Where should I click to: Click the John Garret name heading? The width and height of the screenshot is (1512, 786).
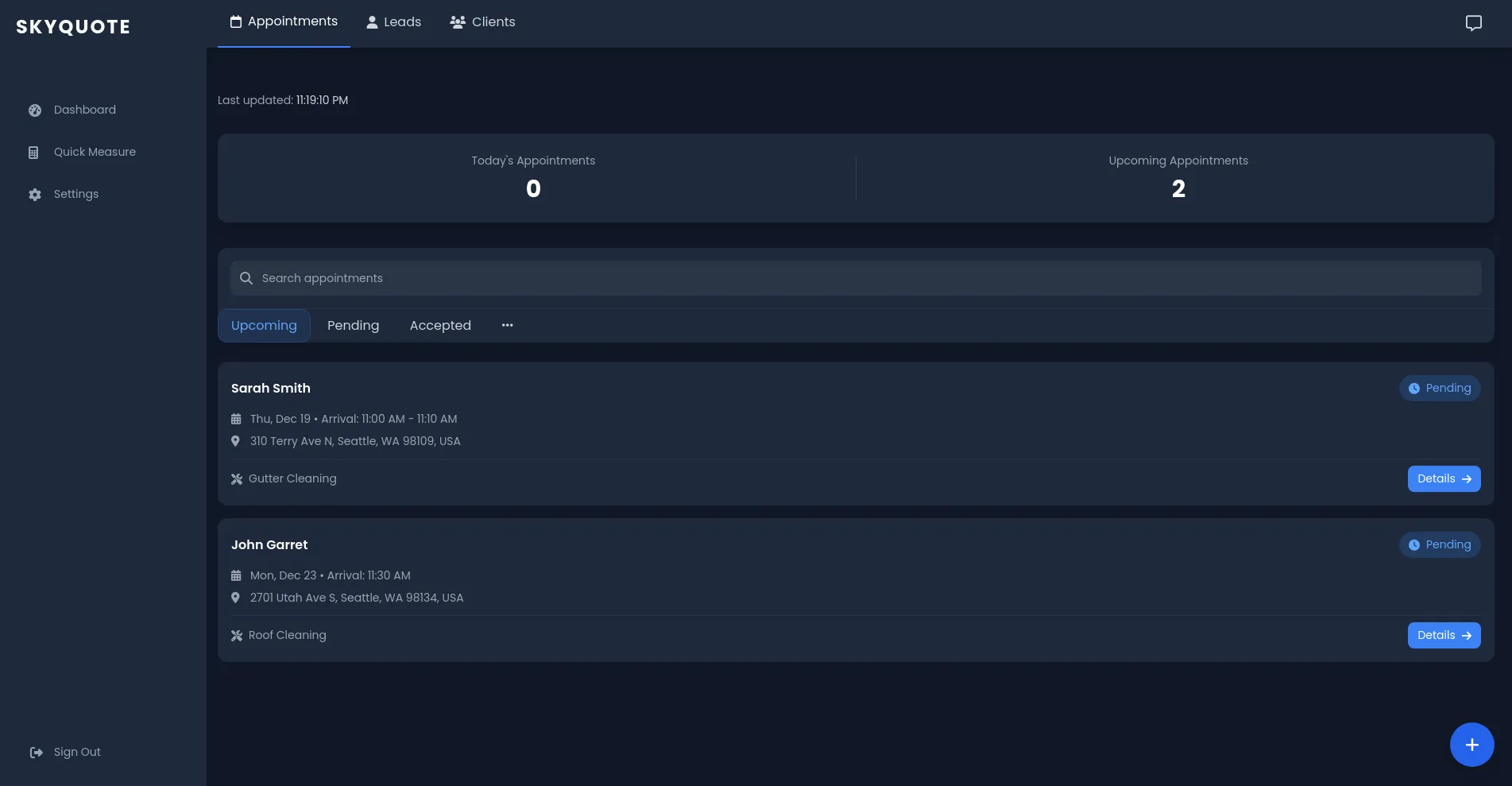tap(269, 544)
